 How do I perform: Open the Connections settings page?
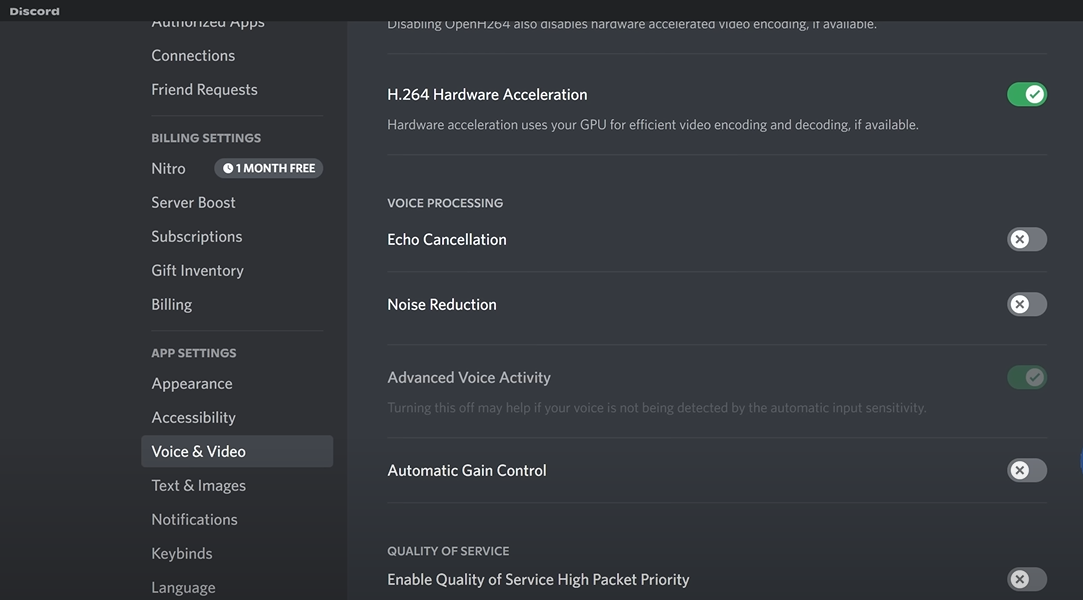(193, 56)
